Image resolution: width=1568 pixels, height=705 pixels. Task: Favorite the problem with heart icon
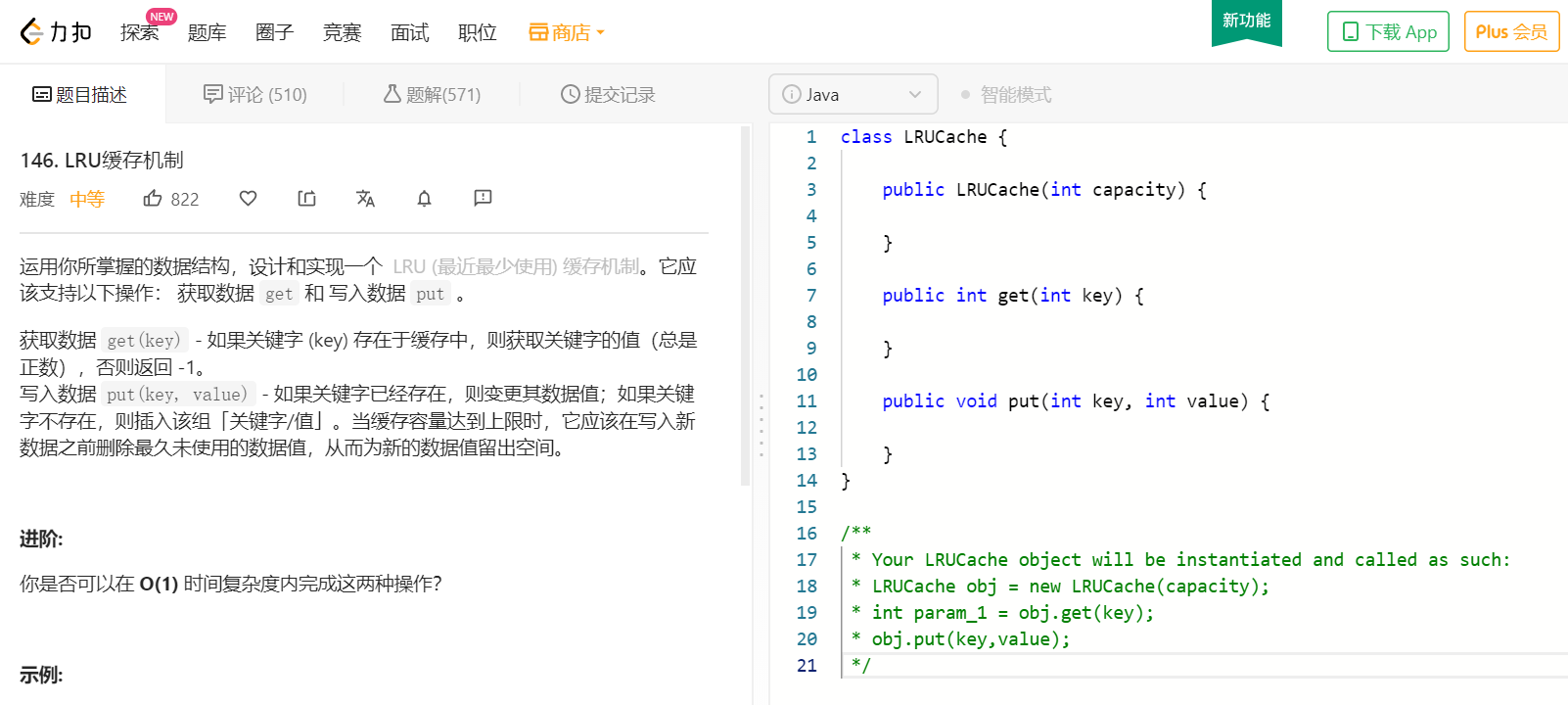[248, 199]
